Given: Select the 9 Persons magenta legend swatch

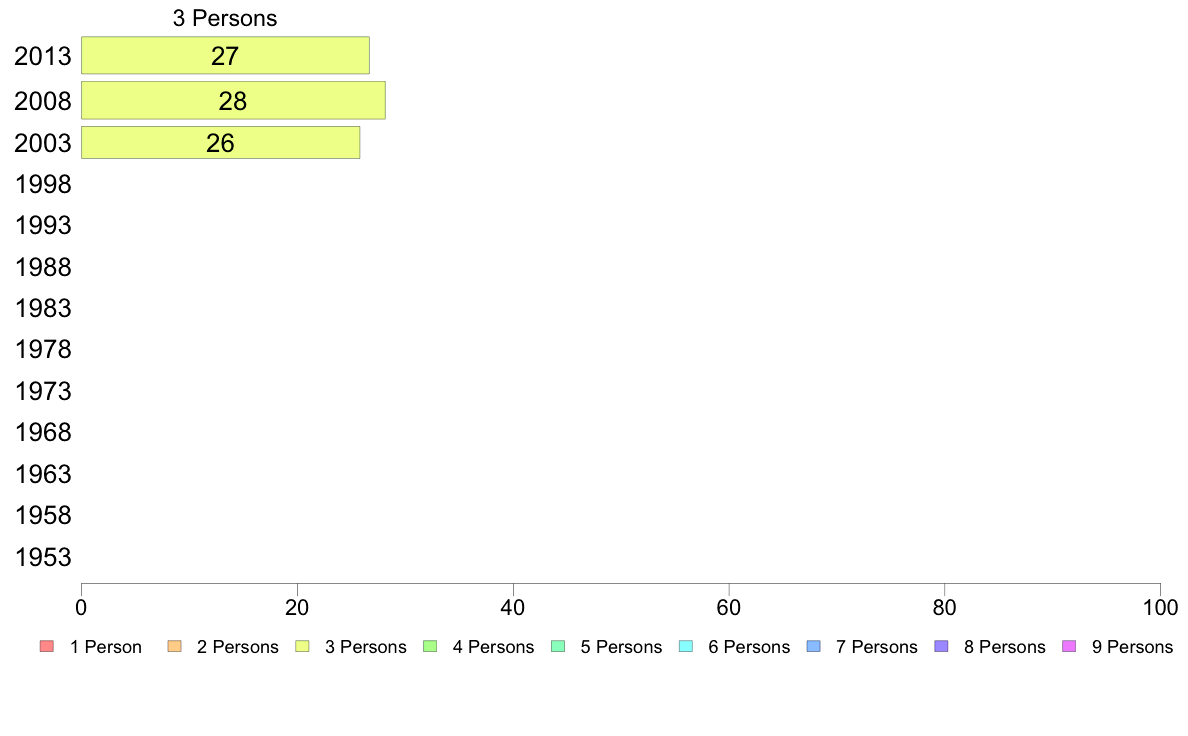Looking at the screenshot, I should (x=1069, y=647).
